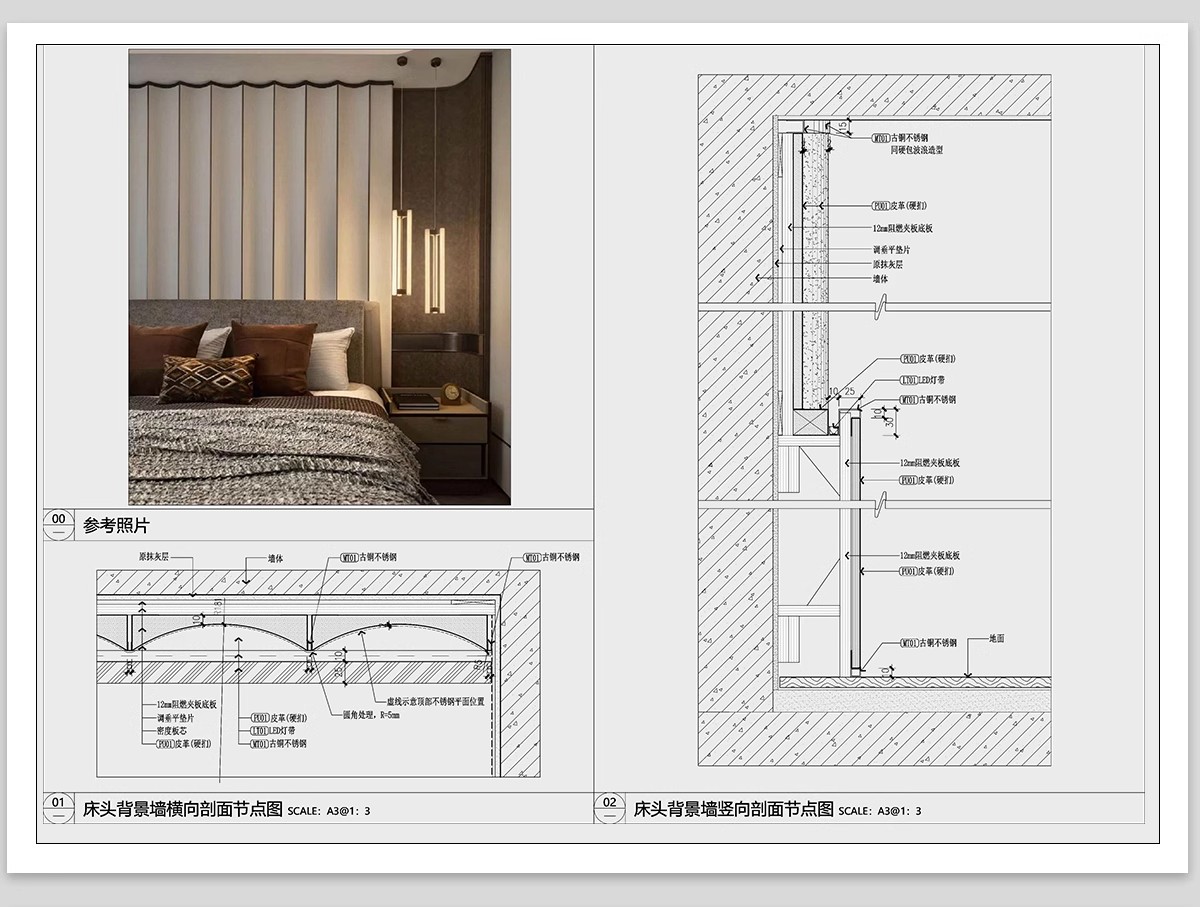Select the 参考照片 title text
Viewport: 1200px width, 907px height.
(x=116, y=526)
